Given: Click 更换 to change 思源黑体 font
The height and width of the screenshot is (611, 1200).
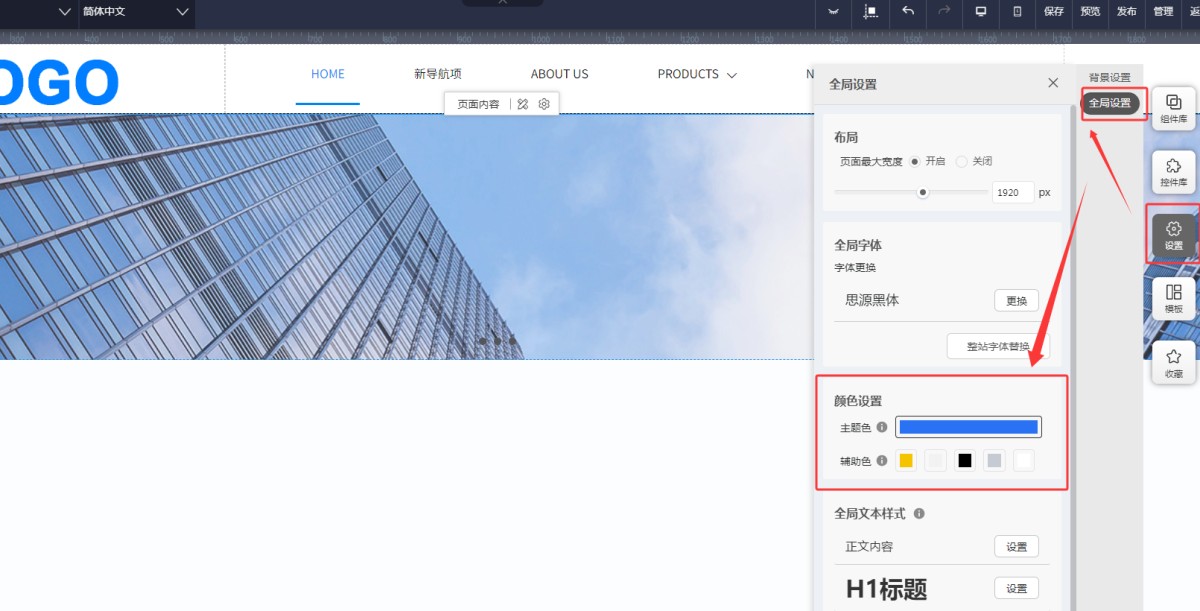Looking at the screenshot, I should [1016, 300].
